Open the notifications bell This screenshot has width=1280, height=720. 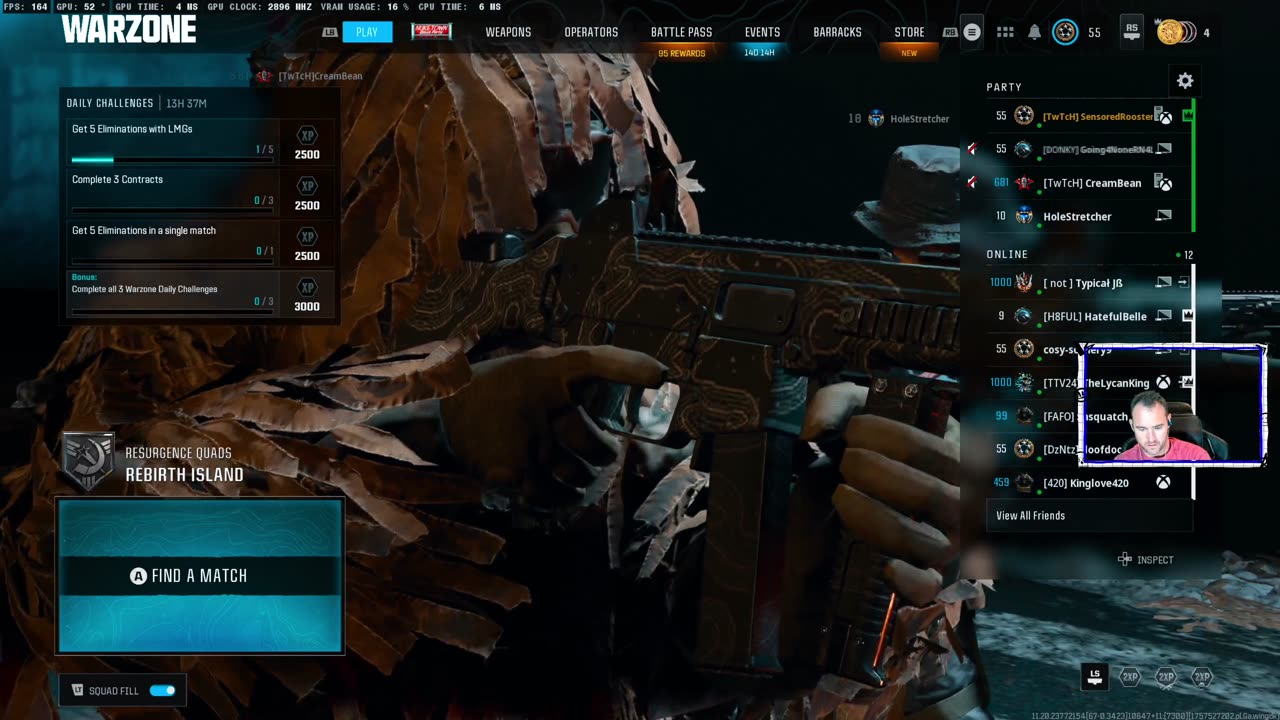pos(1034,32)
